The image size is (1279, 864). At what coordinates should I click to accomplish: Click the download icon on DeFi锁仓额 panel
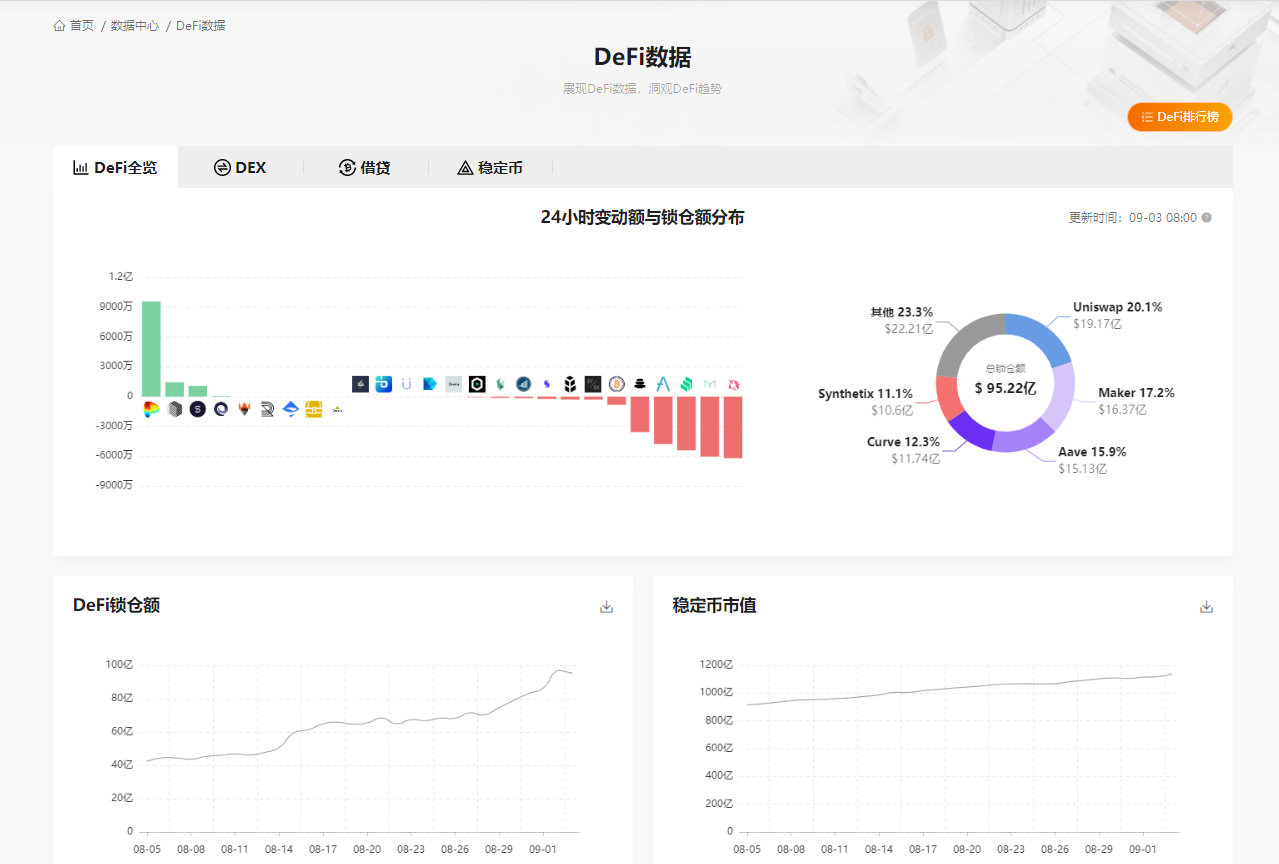click(606, 606)
